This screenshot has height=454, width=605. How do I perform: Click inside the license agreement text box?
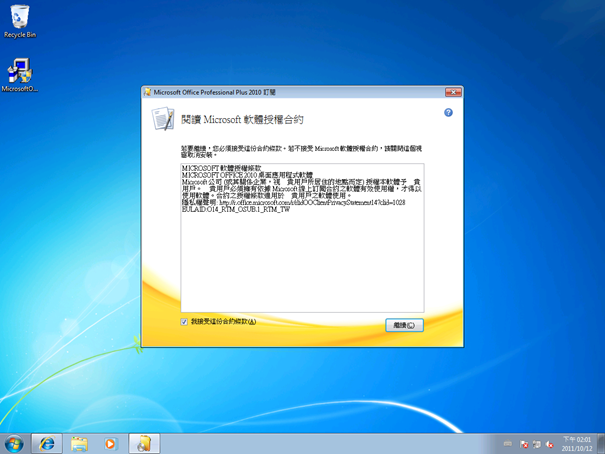pyautogui.click(x=302, y=238)
